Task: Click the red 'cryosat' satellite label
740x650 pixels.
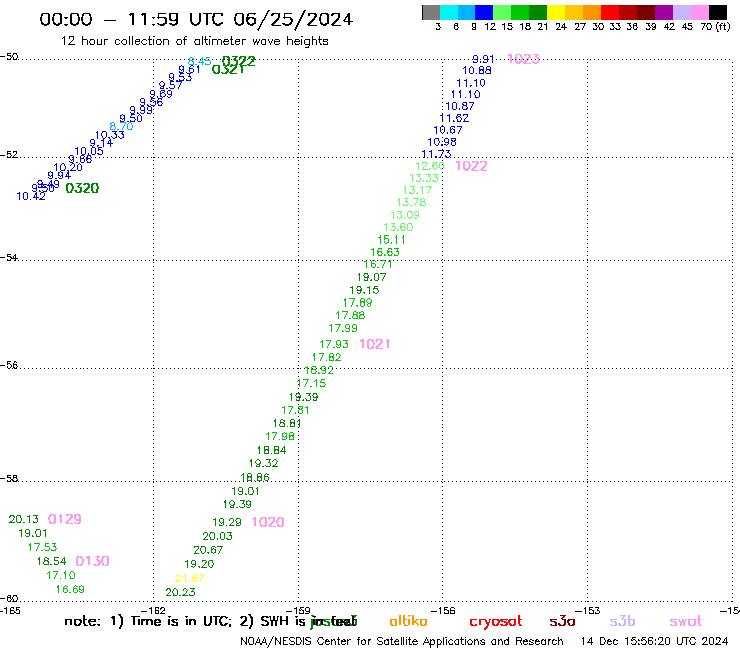Action: [496, 622]
